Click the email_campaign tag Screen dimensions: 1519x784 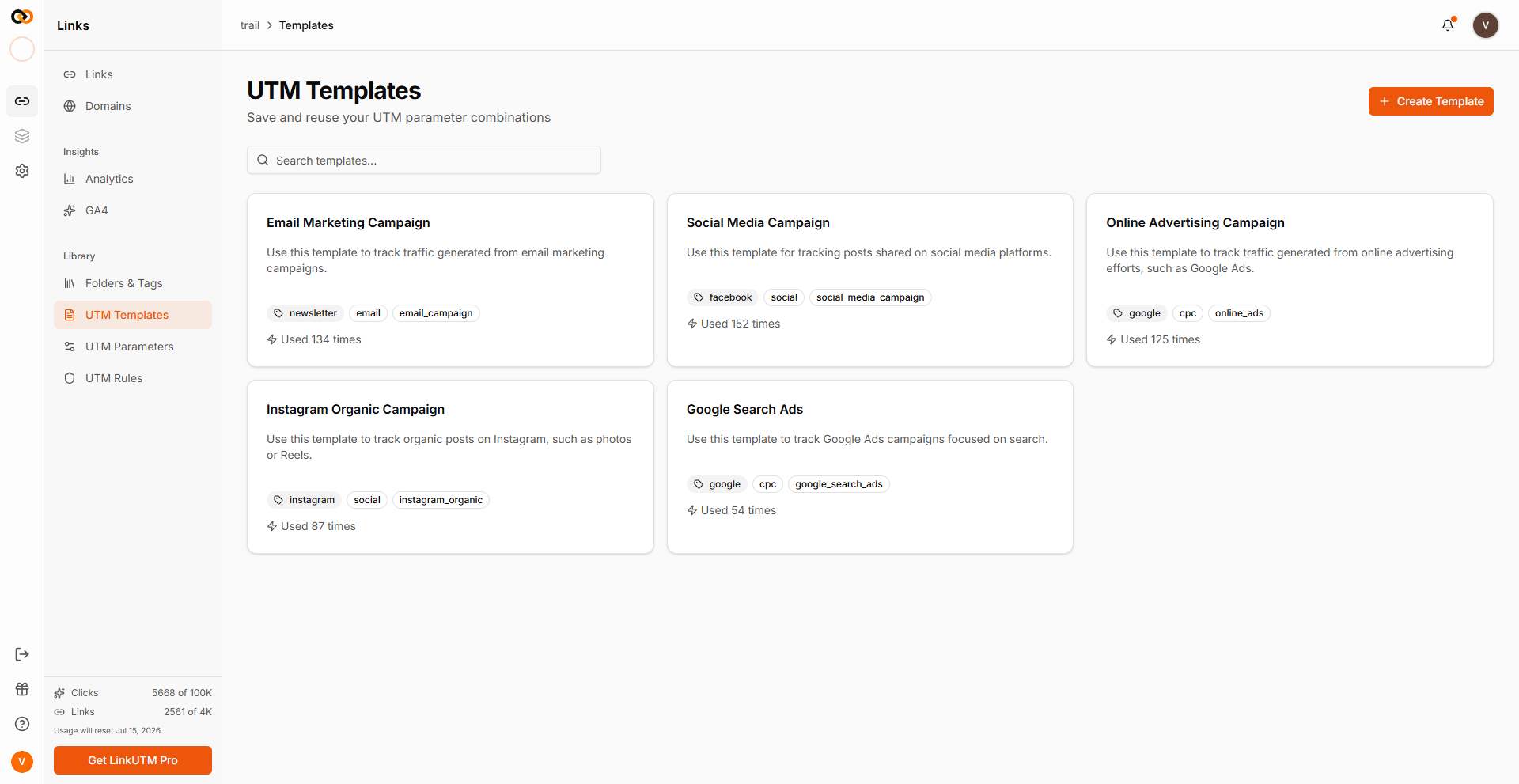pos(436,313)
